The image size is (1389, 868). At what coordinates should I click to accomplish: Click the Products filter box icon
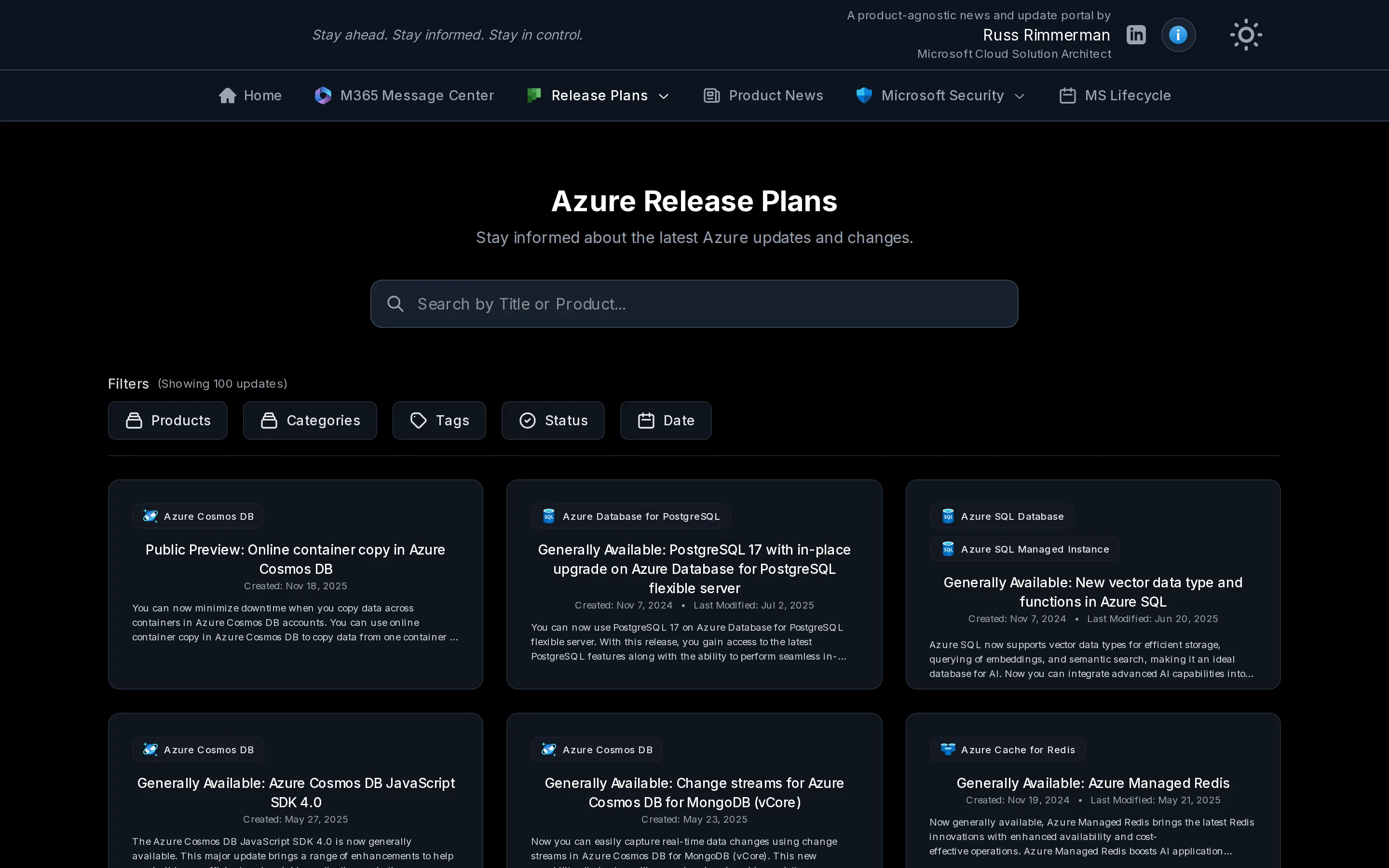134,420
